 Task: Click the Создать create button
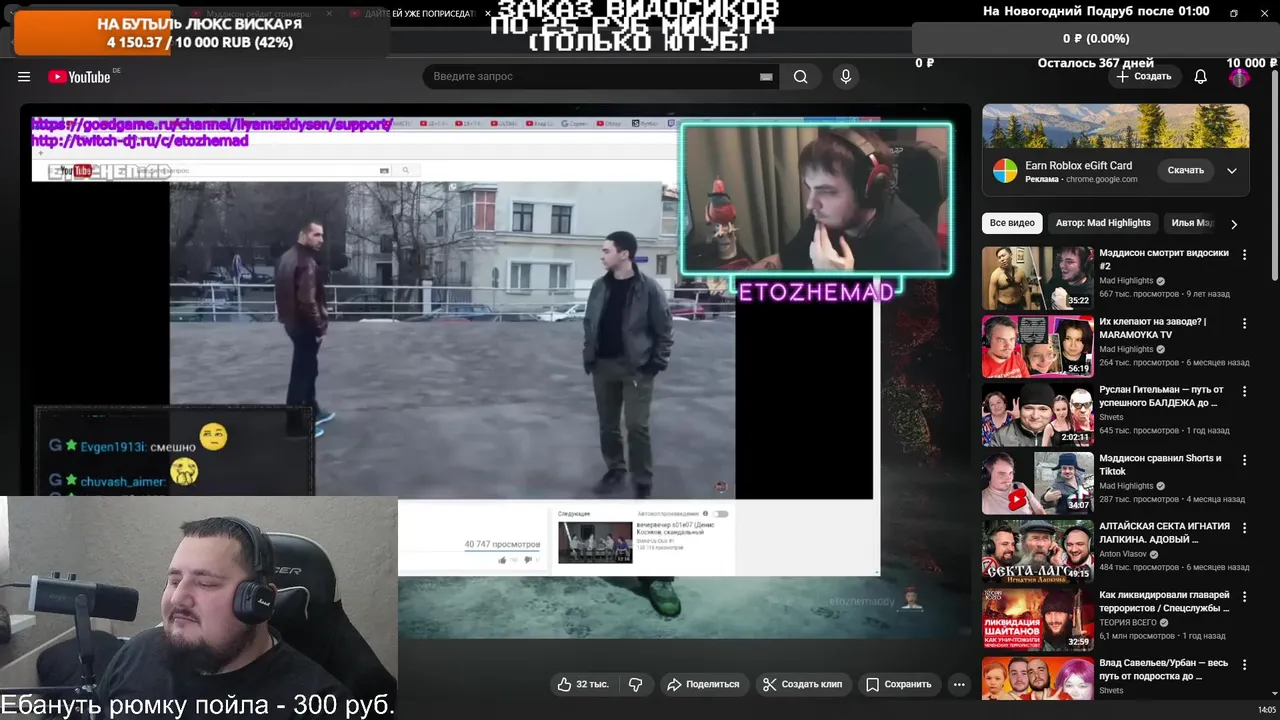tap(1144, 77)
